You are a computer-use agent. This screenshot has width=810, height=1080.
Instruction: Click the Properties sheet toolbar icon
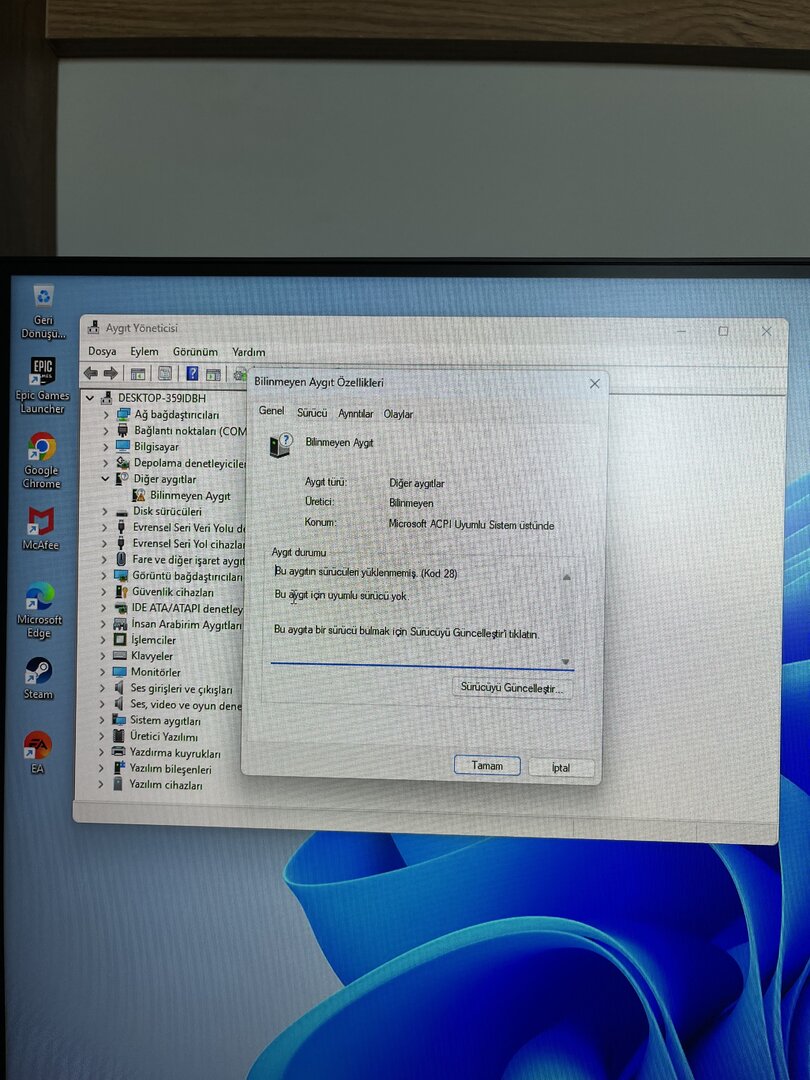coord(165,374)
